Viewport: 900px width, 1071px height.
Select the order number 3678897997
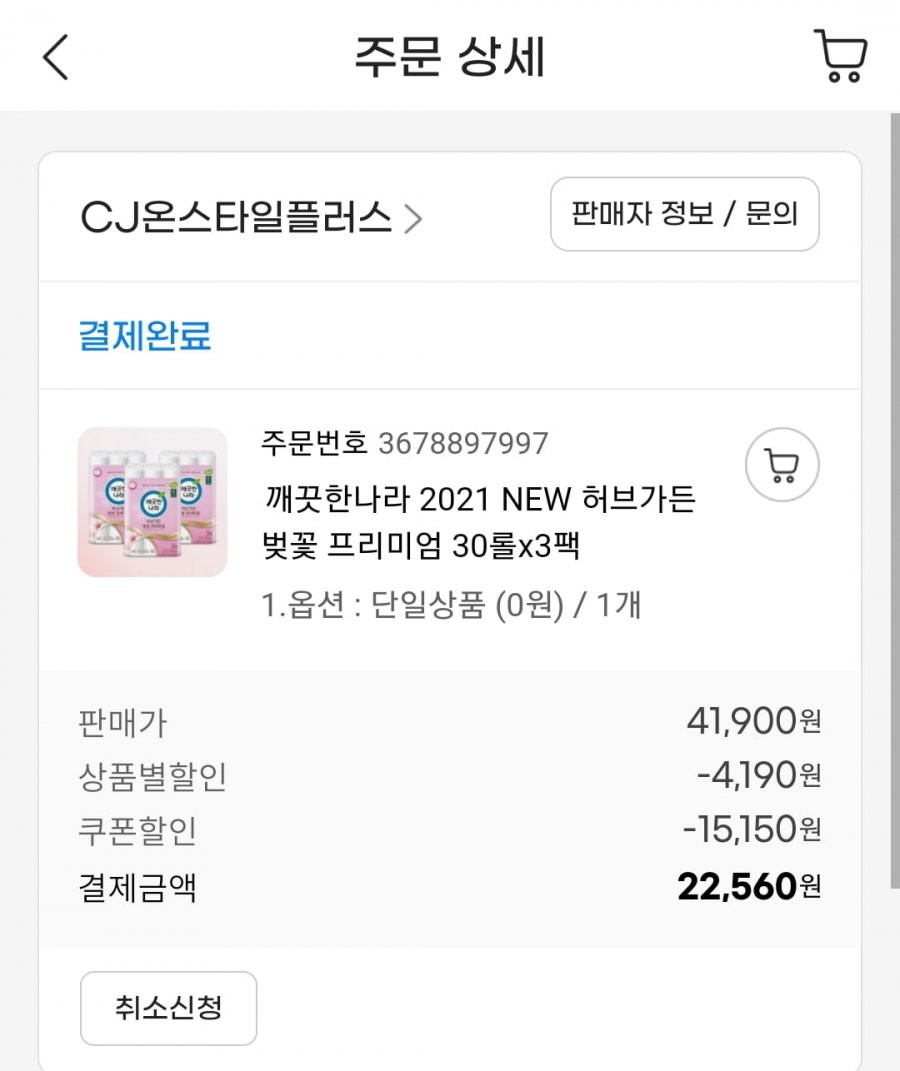pos(463,444)
